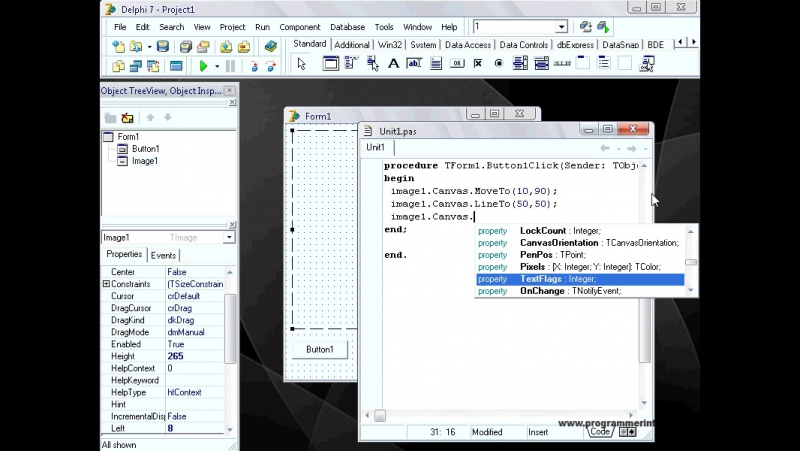Select Form1 root in Object TreeView

pyautogui.click(x=128, y=137)
